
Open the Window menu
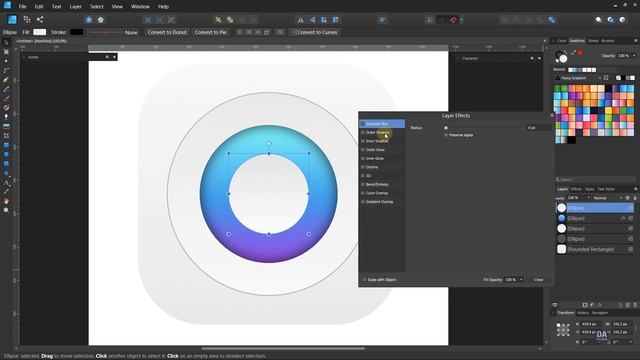(140, 7)
